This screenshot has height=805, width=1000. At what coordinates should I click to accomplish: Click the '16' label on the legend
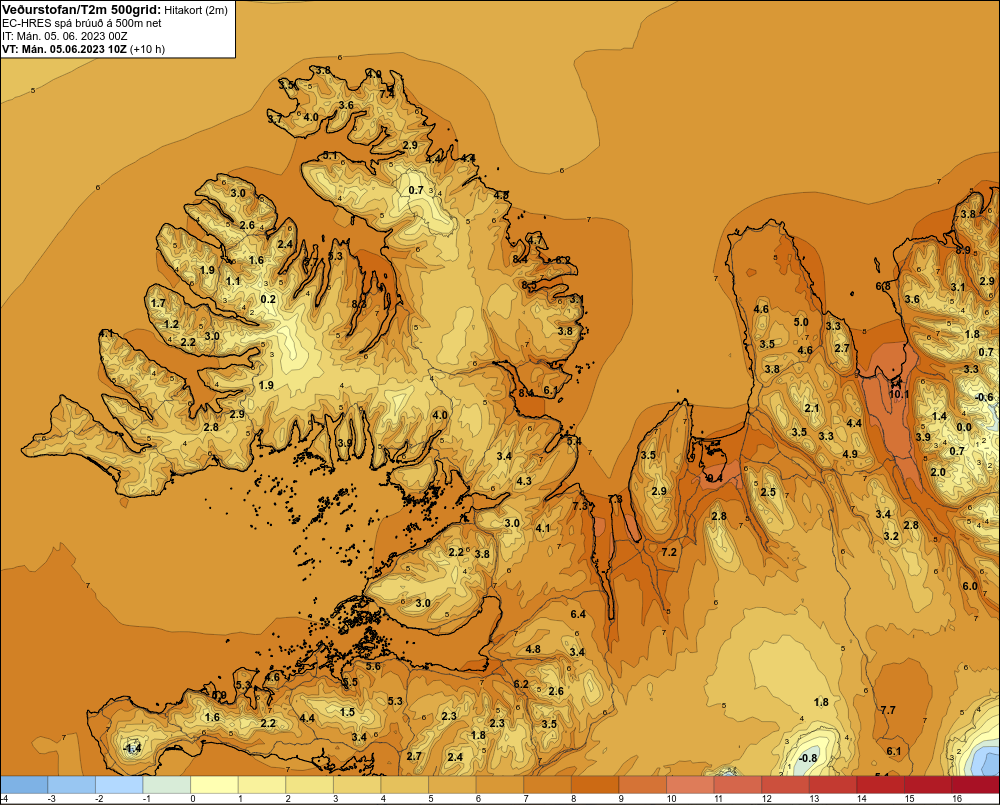pos(957,799)
